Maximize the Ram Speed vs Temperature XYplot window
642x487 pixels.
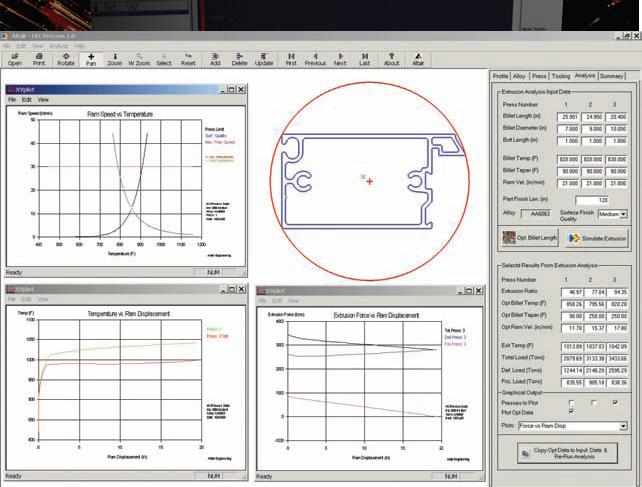pos(232,89)
